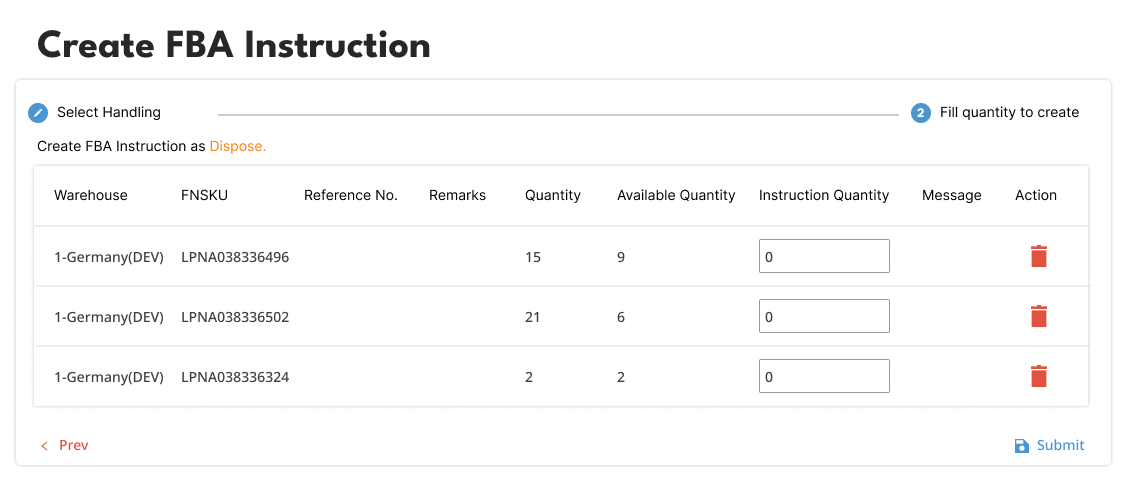
Task: Delete the LPNA038336502 row via trash icon
Action: [x=1039, y=316]
